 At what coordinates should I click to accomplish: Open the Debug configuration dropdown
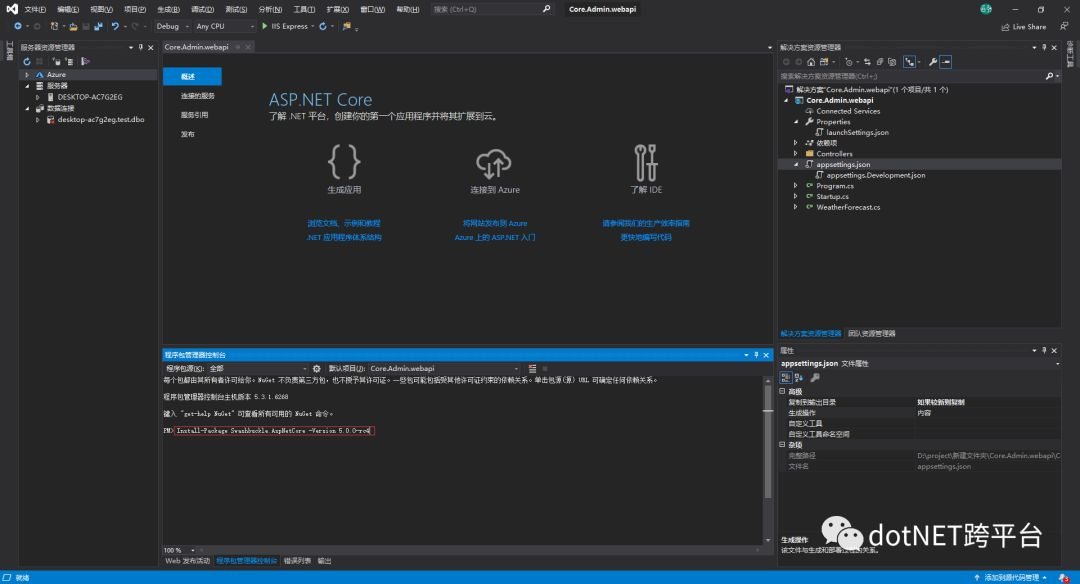(173, 26)
